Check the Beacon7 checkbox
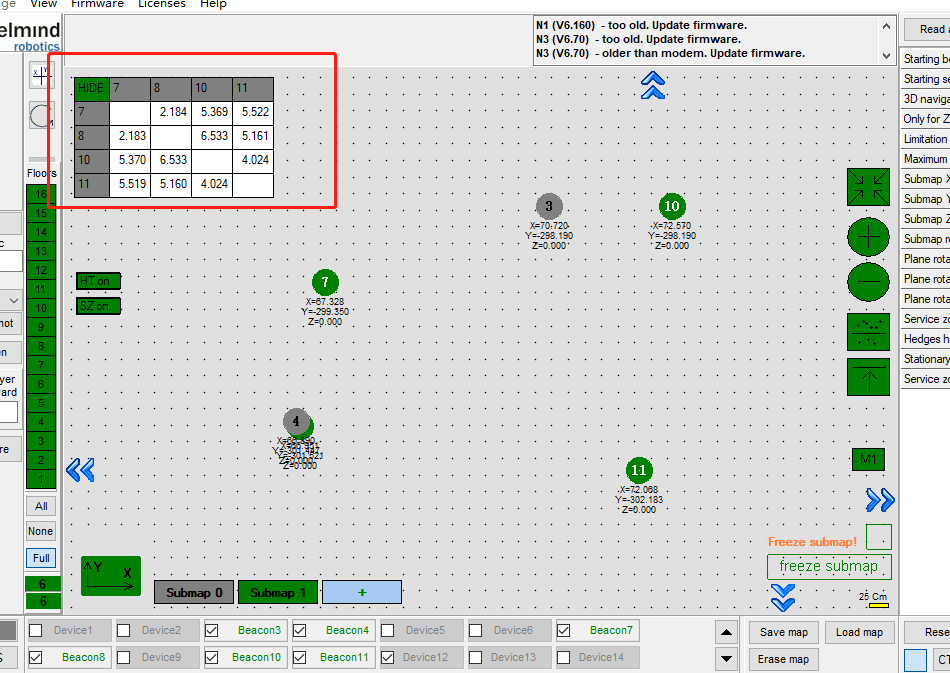 (565, 630)
